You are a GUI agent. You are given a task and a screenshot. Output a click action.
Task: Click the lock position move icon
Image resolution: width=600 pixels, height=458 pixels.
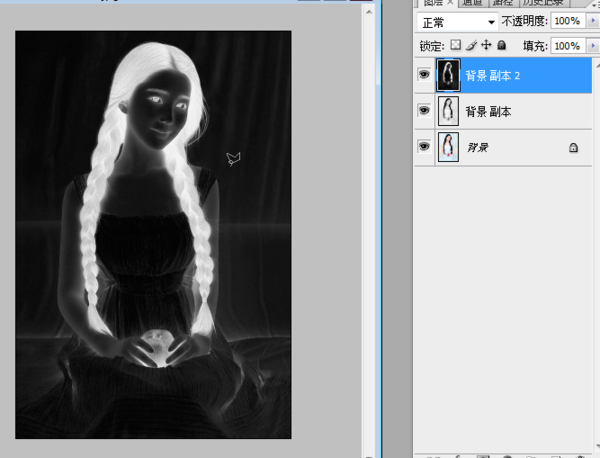tap(486, 45)
